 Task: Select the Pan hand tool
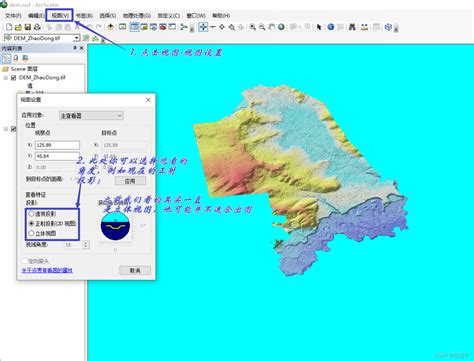(x=272, y=27)
